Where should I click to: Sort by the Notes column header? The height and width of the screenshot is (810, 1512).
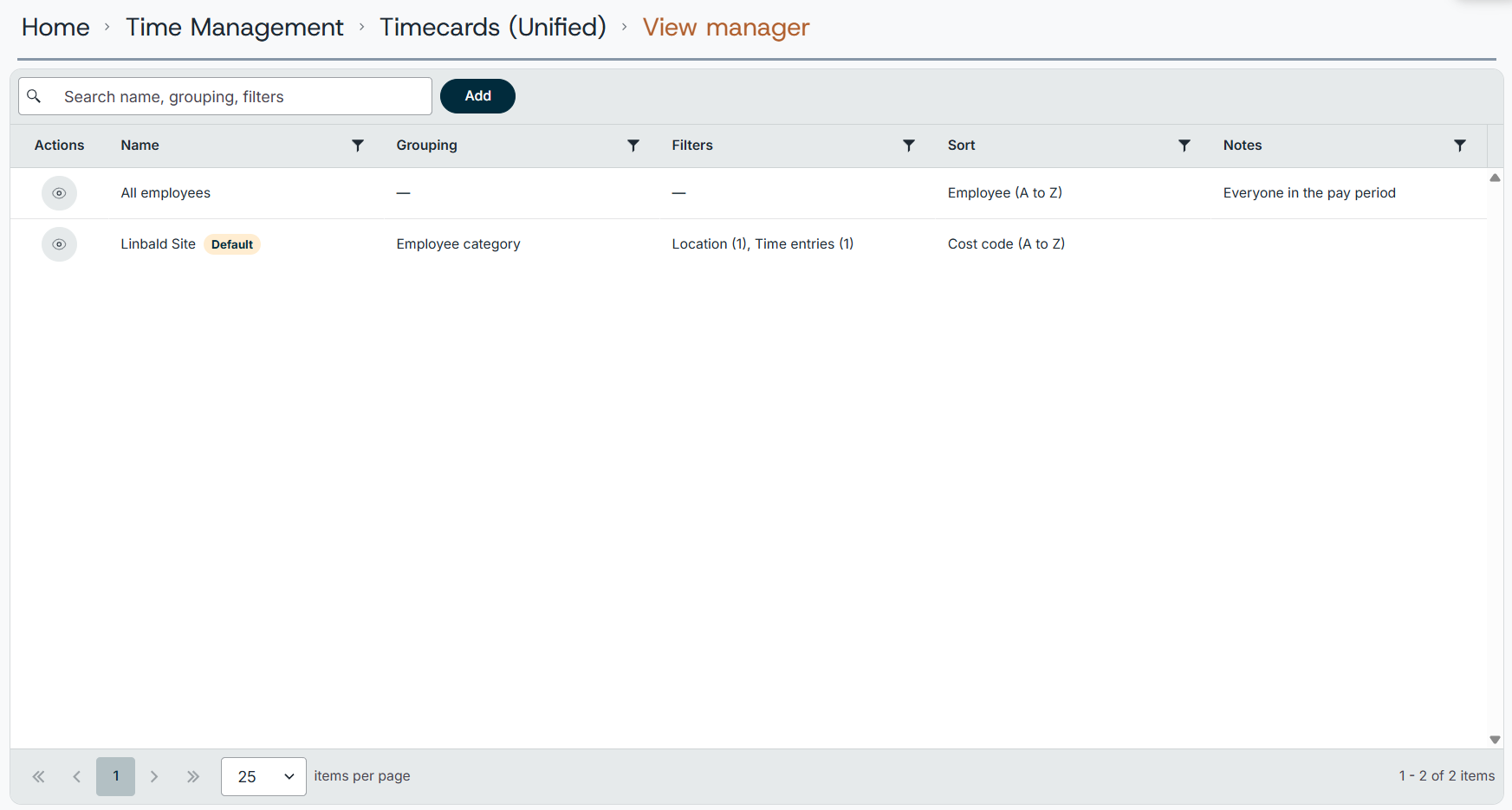point(1243,146)
